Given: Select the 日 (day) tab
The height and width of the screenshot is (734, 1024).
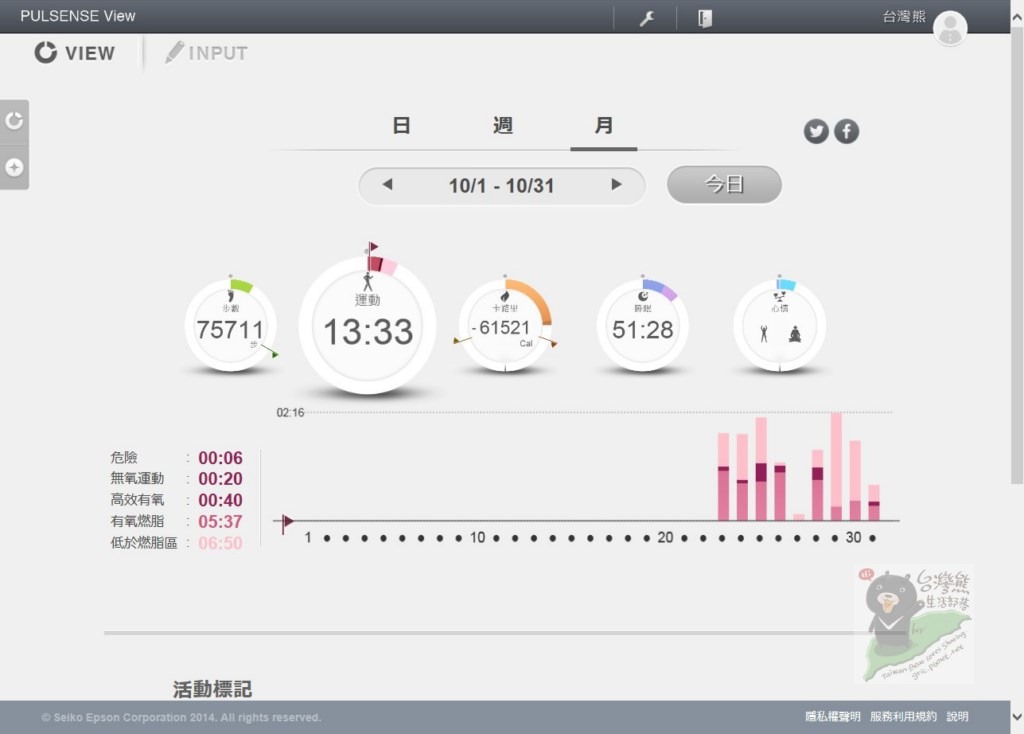Looking at the screenshot, I should 401,125.
